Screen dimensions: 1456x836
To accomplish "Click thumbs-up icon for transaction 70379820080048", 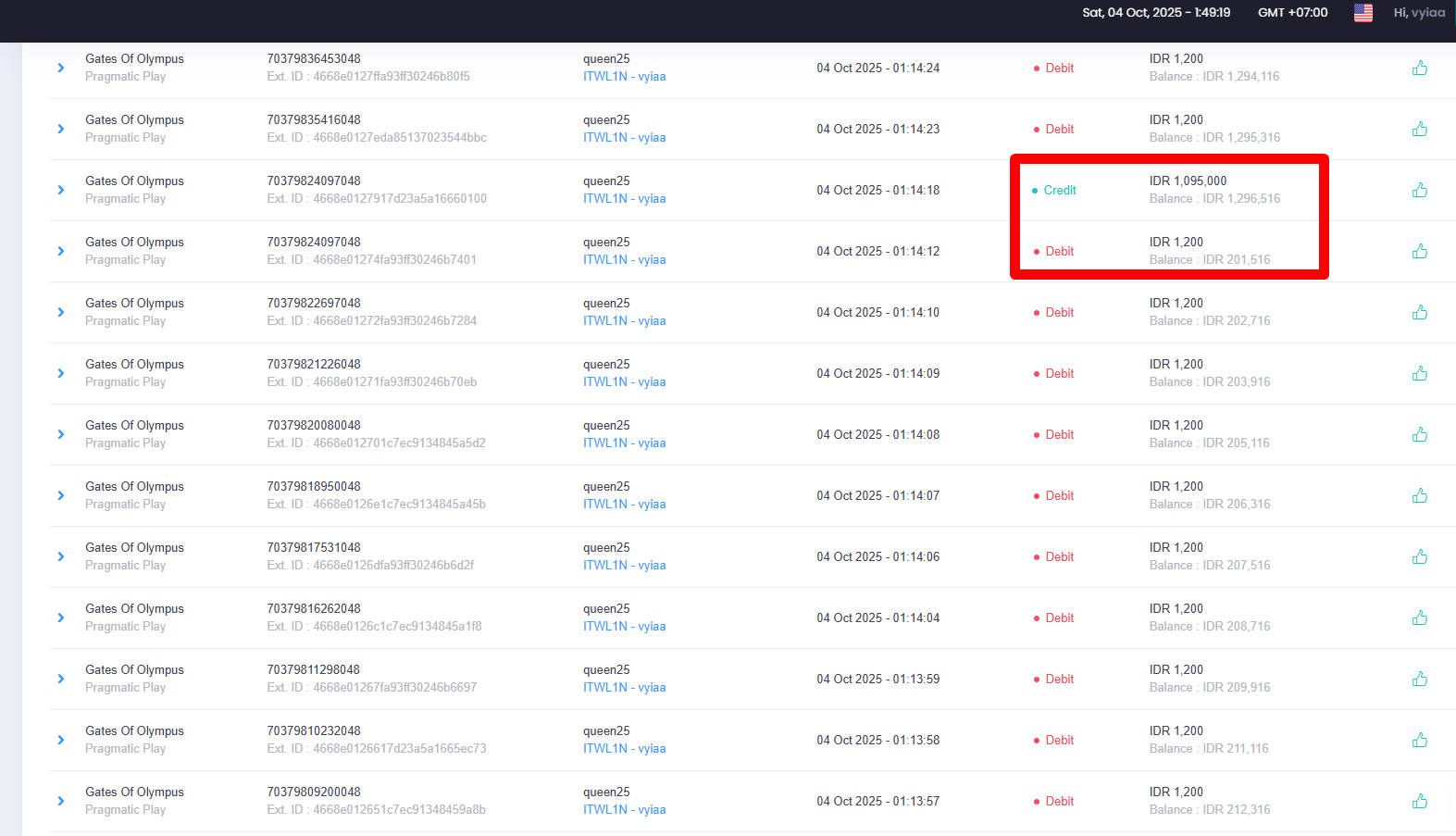I will (x=1419, y=434).
